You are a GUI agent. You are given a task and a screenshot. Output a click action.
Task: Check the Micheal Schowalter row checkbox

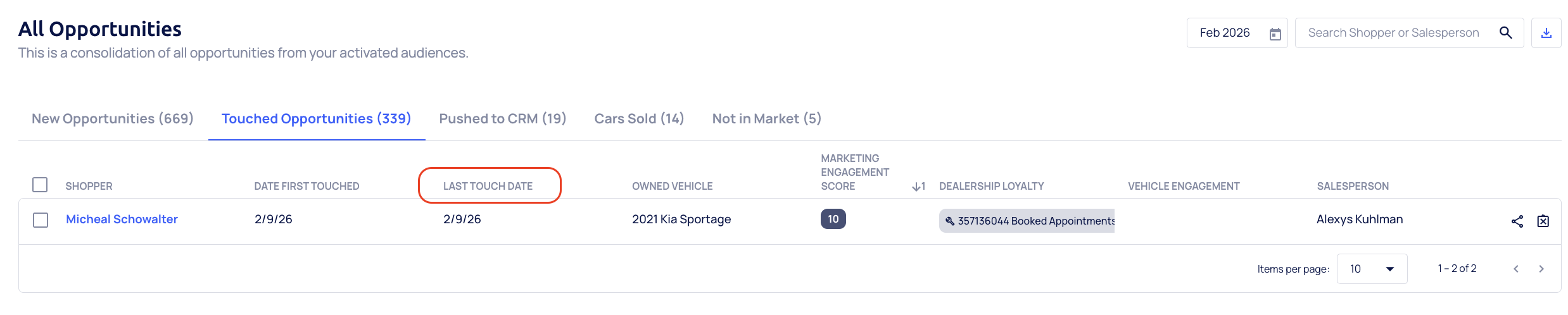coord(41,219)
